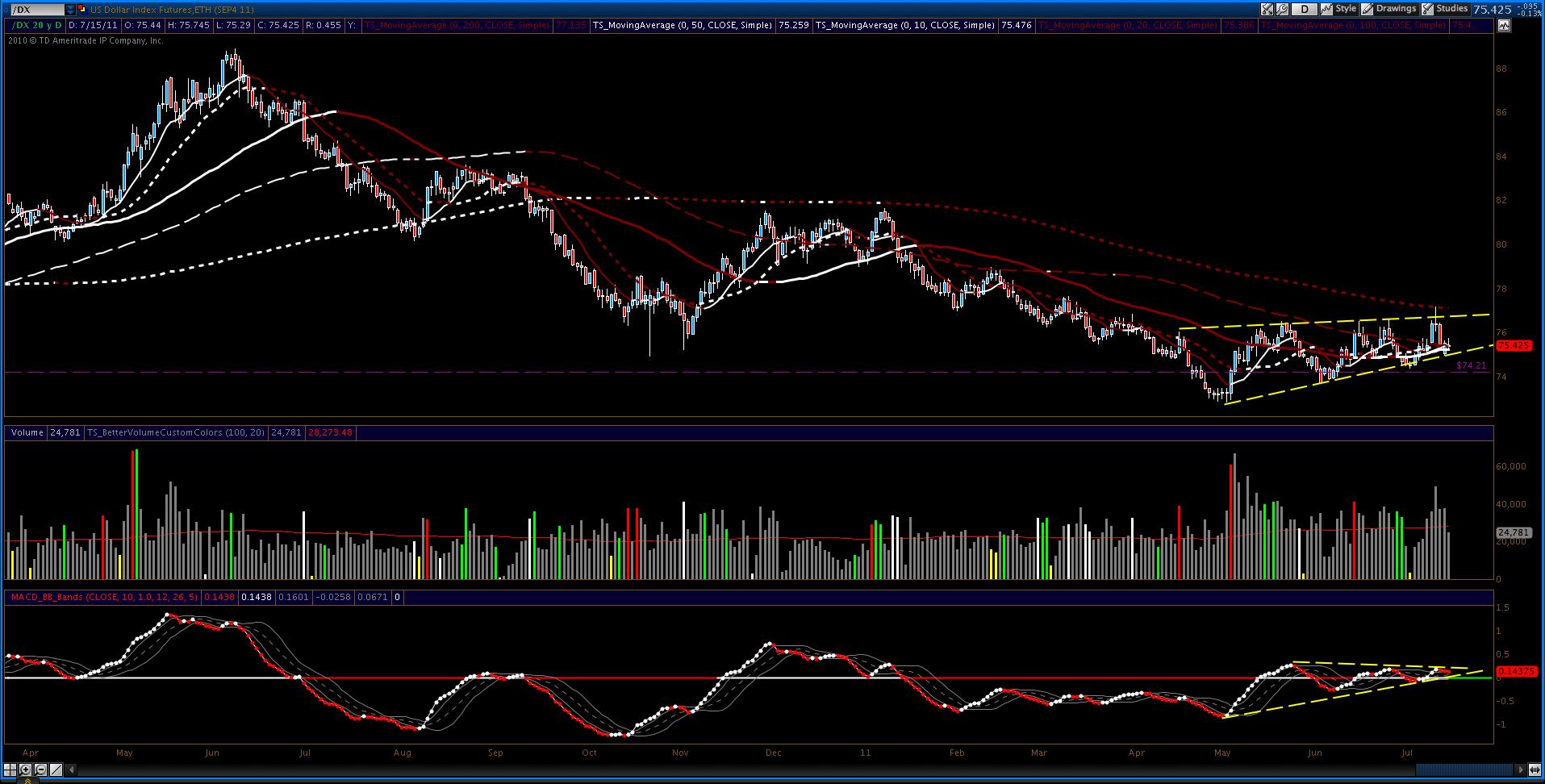Click the /DX 20 y D chart label
This screenshot has width=1545, height=784.
tap(35, 26)
